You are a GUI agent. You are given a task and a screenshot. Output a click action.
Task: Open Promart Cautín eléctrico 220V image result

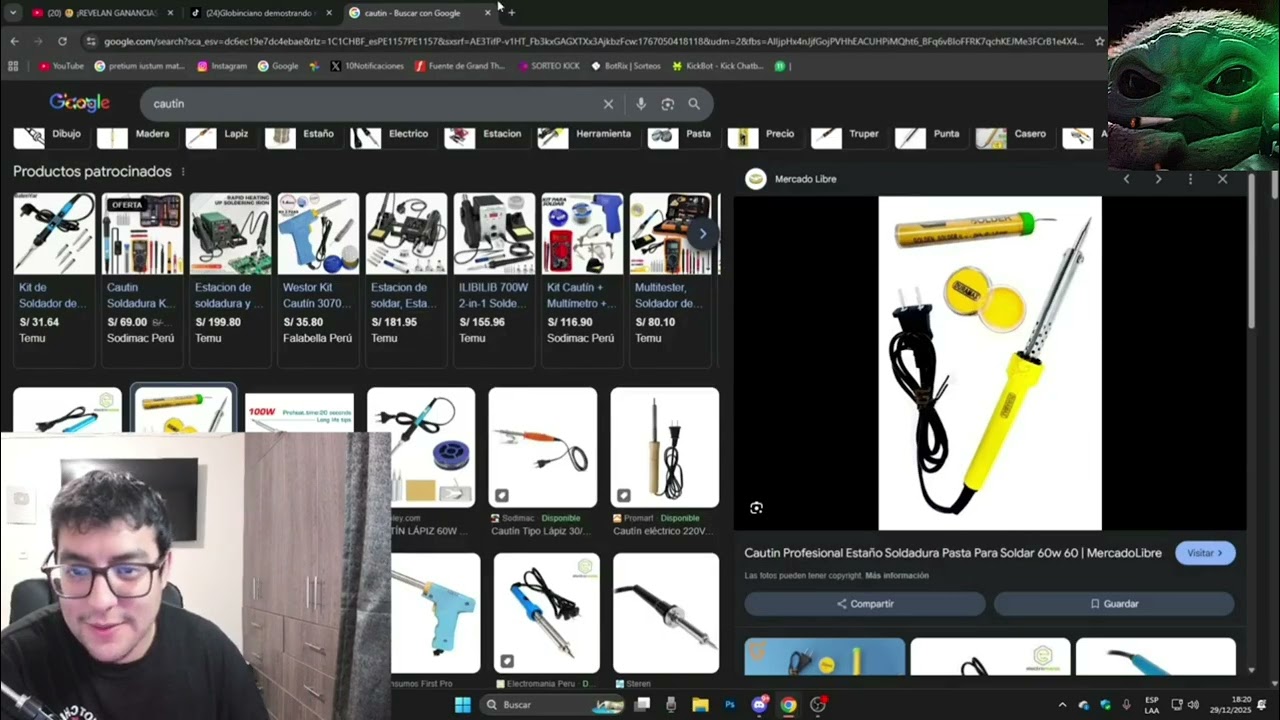click(665, 462)
